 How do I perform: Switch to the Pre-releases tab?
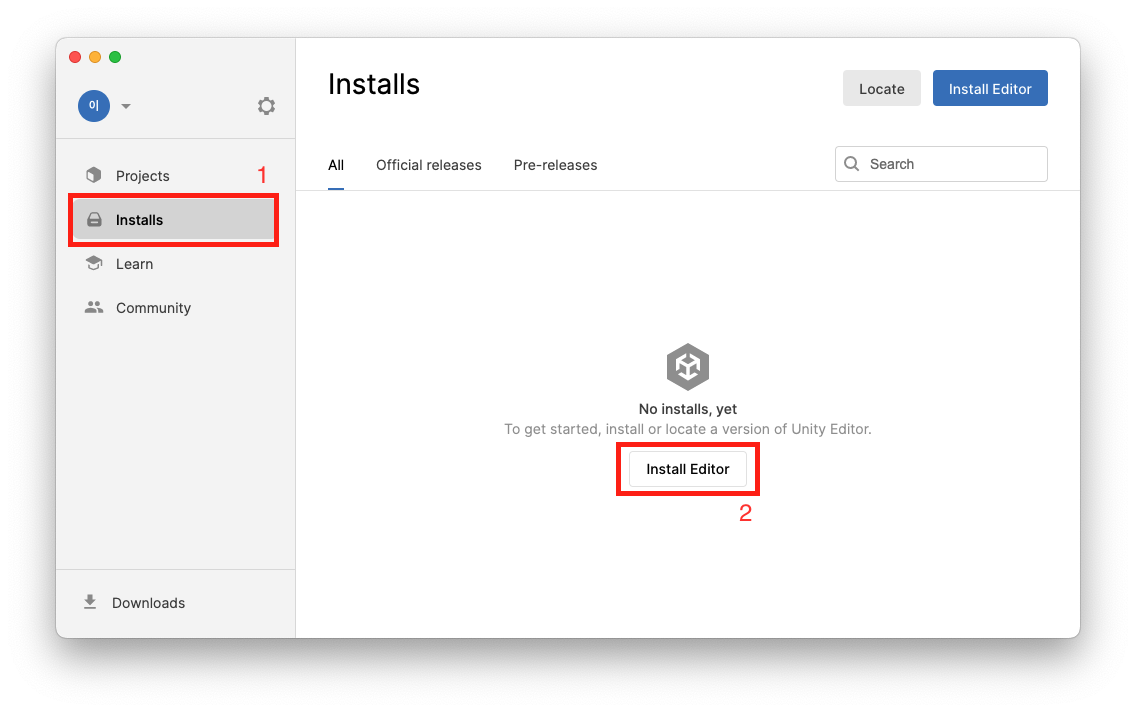(555, 165)
